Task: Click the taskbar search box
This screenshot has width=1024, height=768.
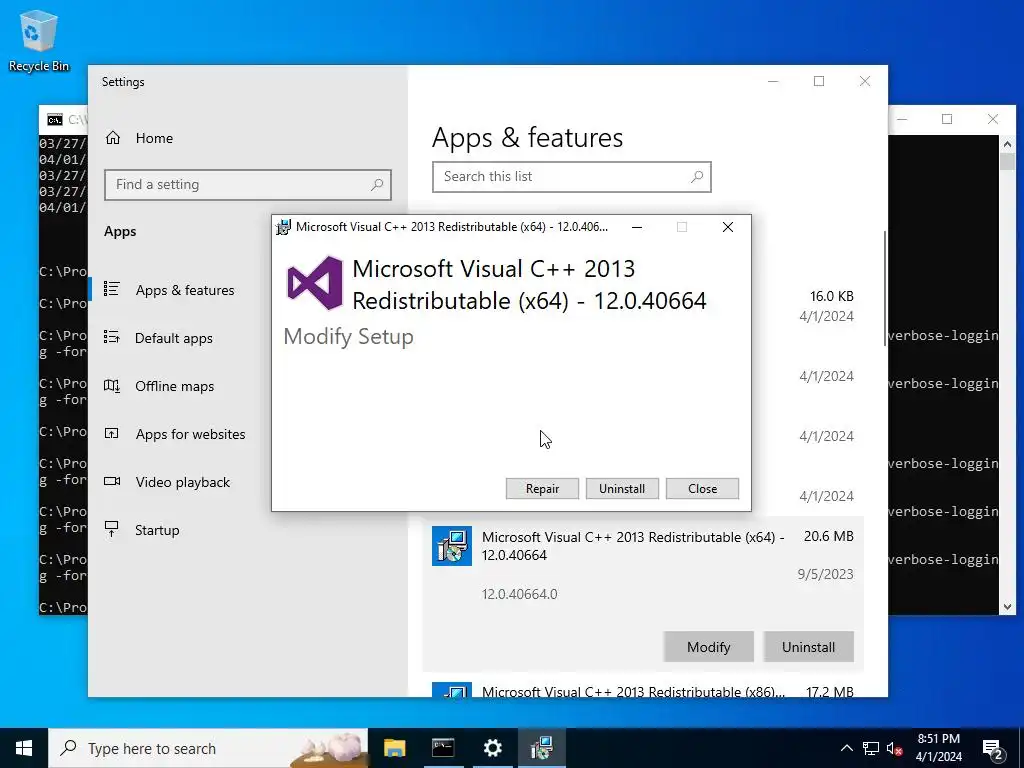Action: (x=208, y=748)
